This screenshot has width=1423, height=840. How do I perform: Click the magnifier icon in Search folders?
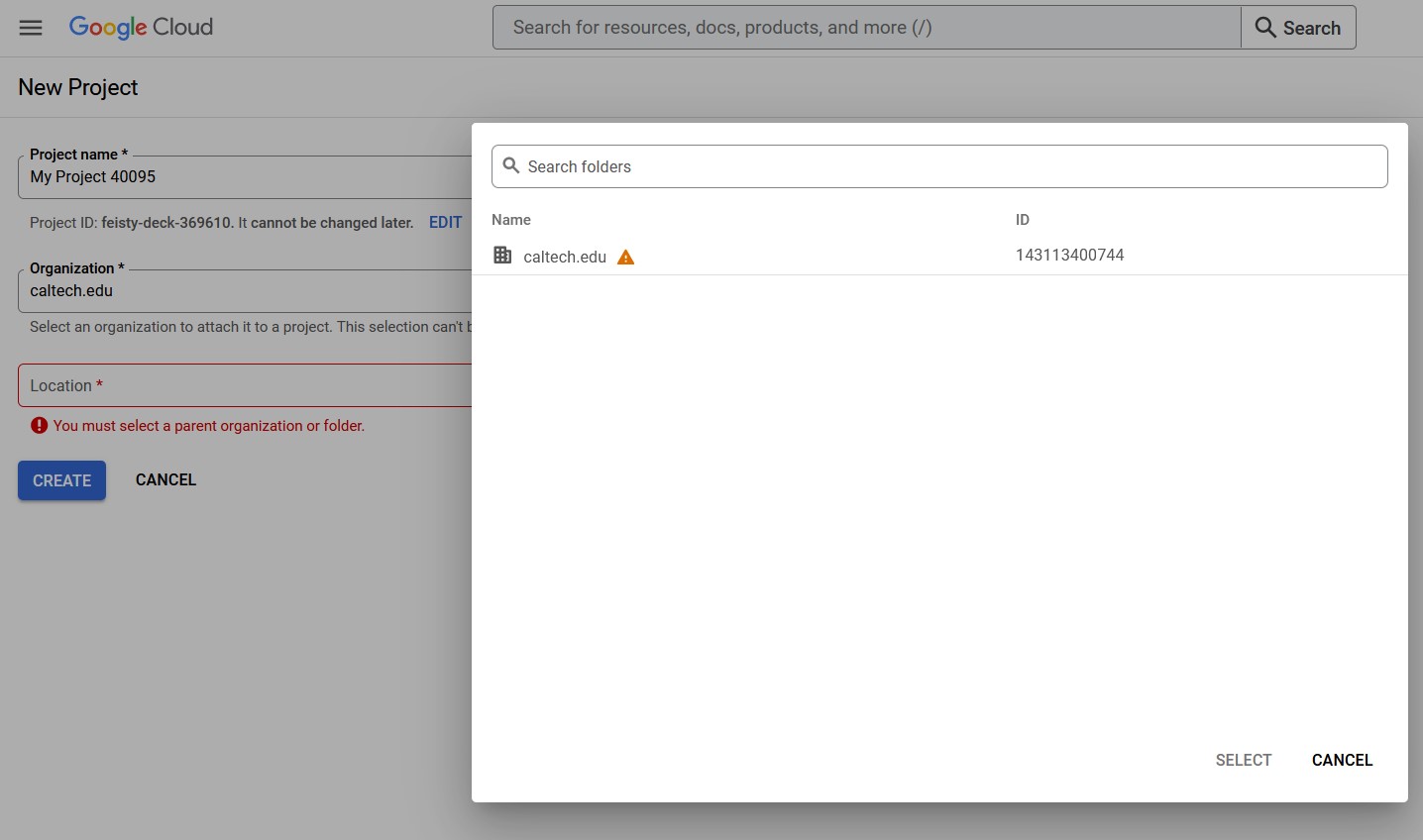[511, 165]
